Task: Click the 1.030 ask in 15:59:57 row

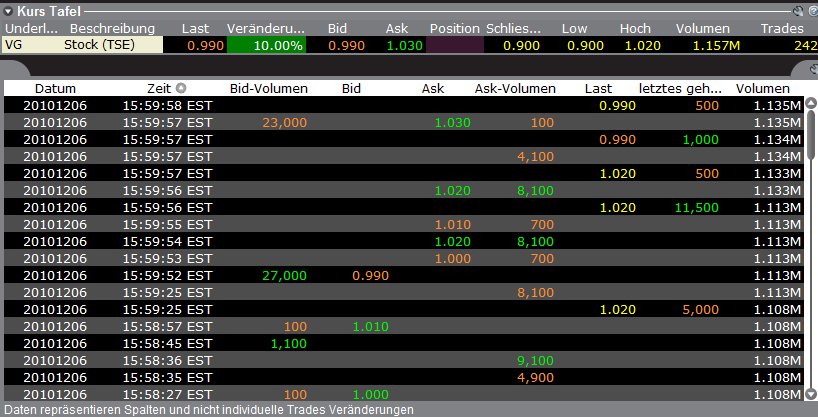Action: 453,123
